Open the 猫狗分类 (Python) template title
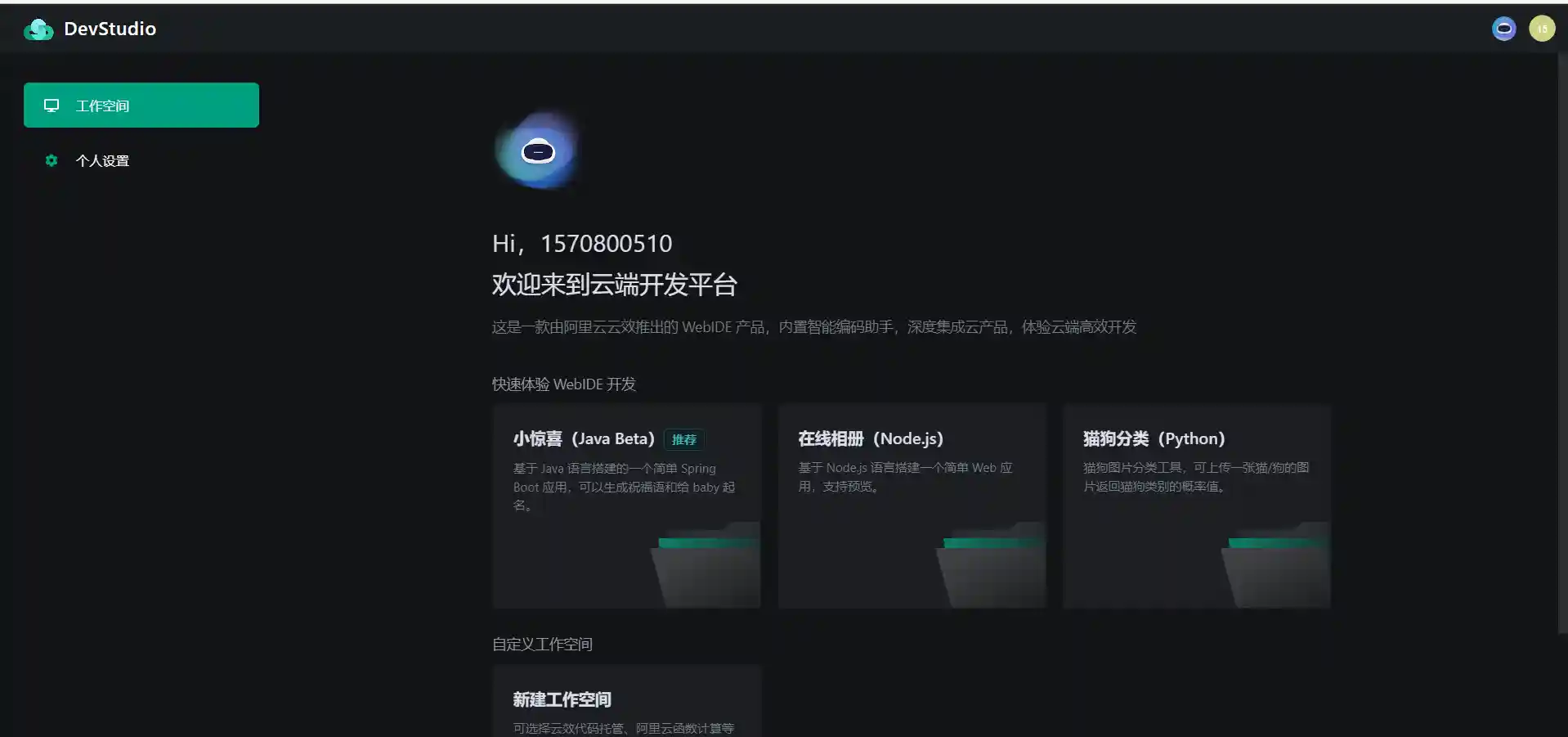The height and width of the screenshot is (737, 1568). point(1154,439)
